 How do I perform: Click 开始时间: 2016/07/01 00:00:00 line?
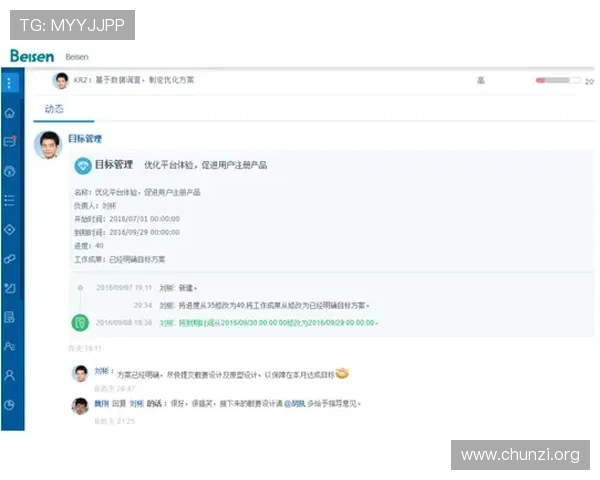tap(127, 219)
